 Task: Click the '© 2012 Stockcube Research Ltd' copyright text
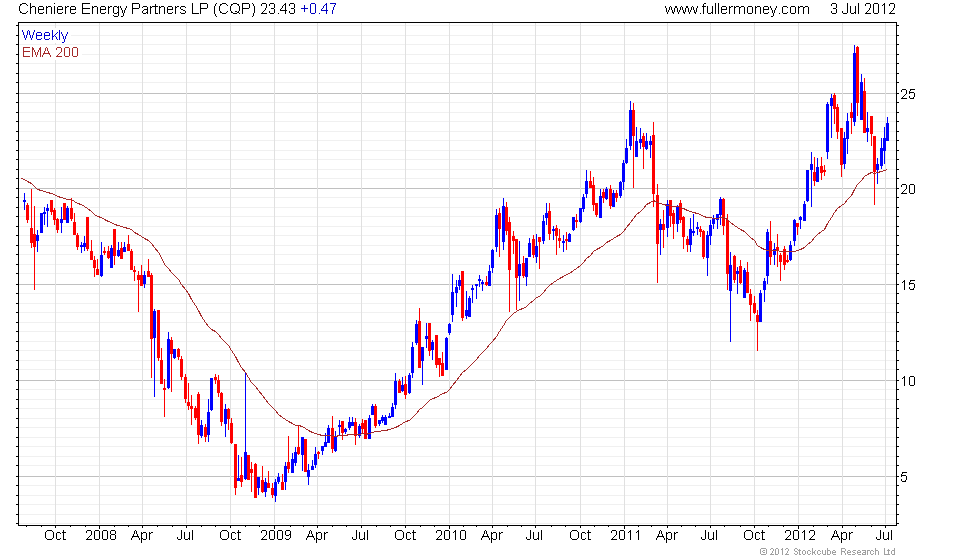(x=828, y=552)
